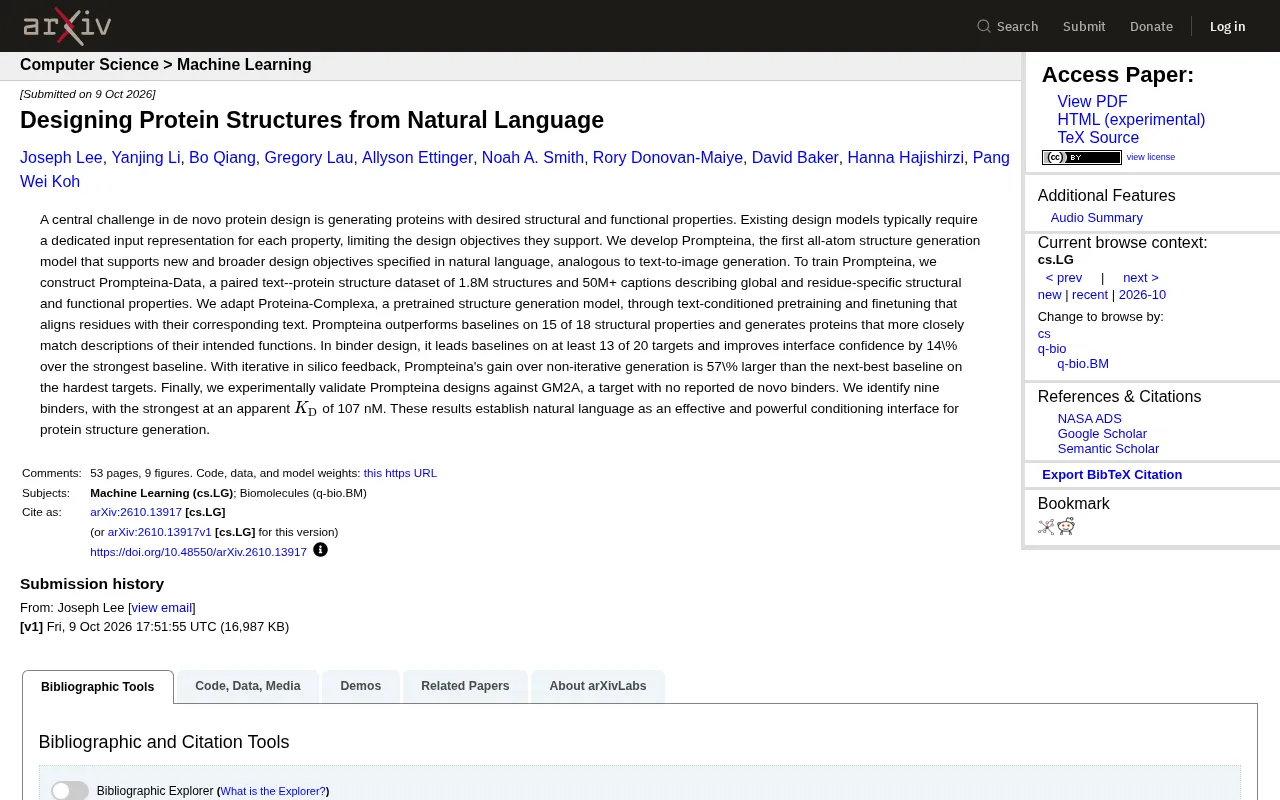Download TeX Source

pos(1098,138)
